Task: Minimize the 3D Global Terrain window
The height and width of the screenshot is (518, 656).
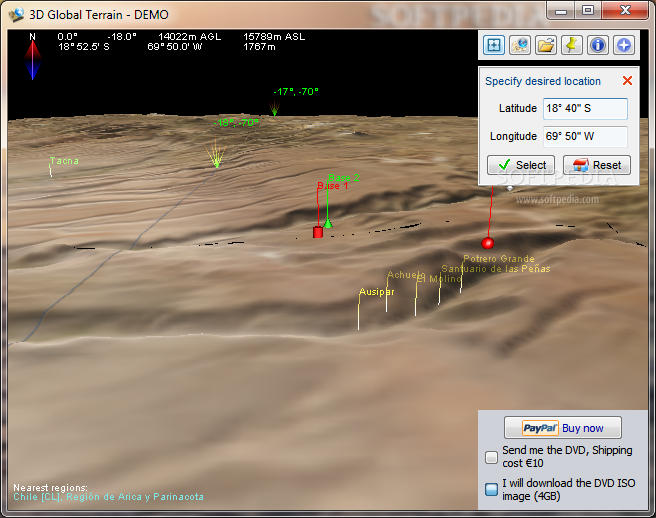Action: 561,11
